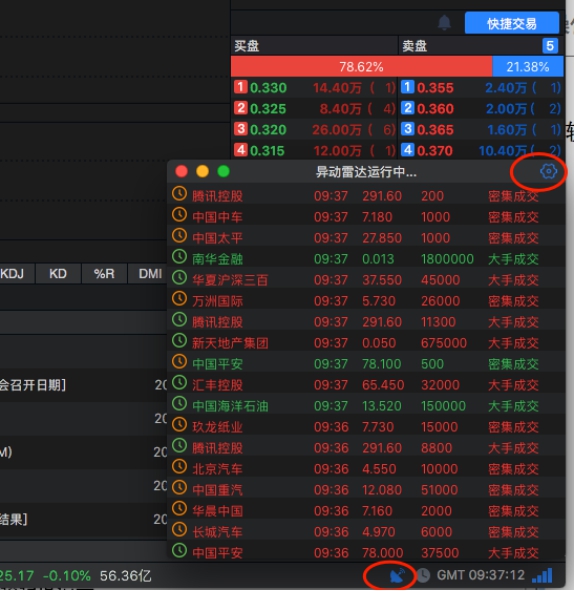575x591 pixels.
Task: Select 万洲国际 stock name
Action: click(217, 301)
